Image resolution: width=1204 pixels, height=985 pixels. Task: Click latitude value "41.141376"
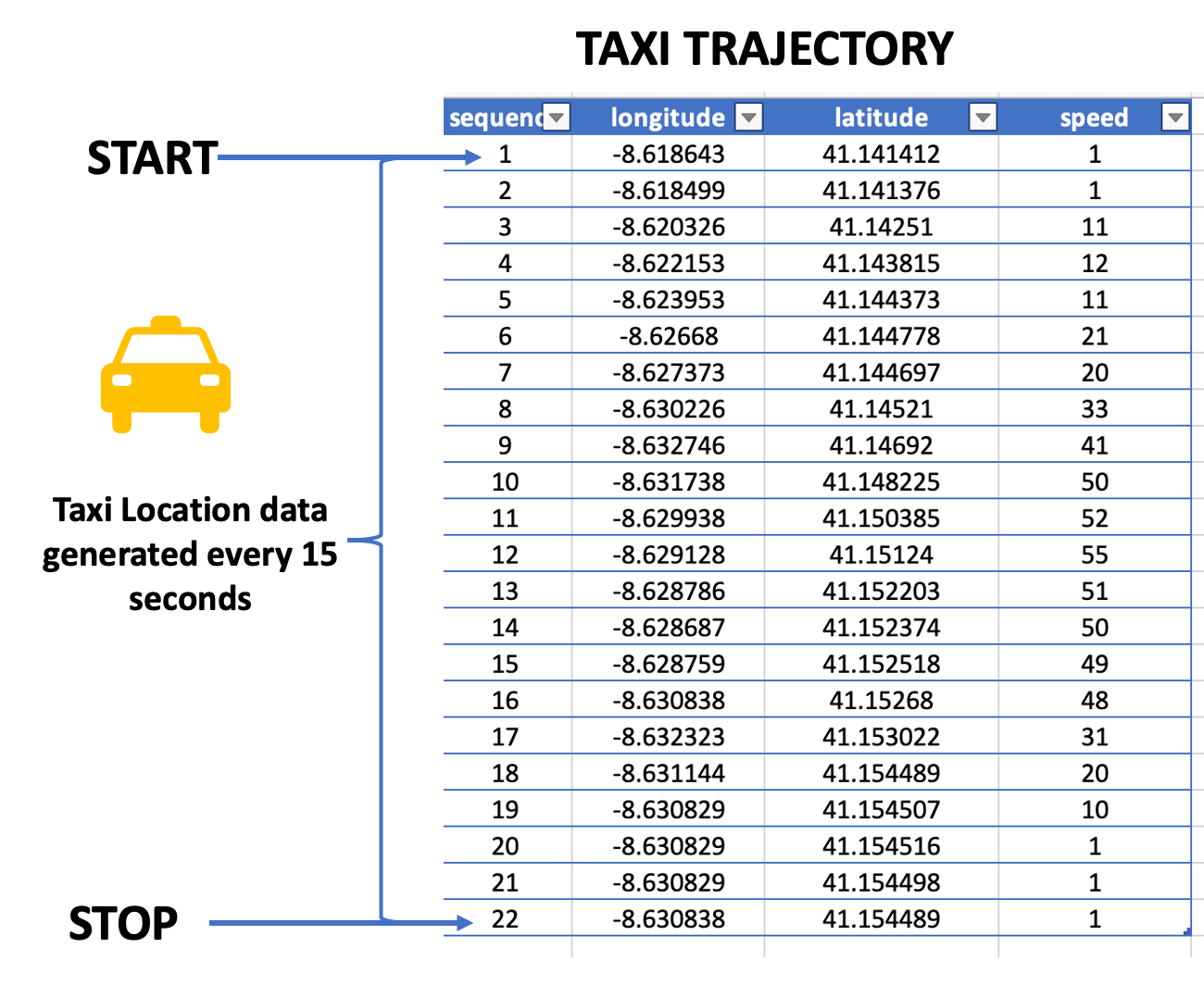pos(881,191)
